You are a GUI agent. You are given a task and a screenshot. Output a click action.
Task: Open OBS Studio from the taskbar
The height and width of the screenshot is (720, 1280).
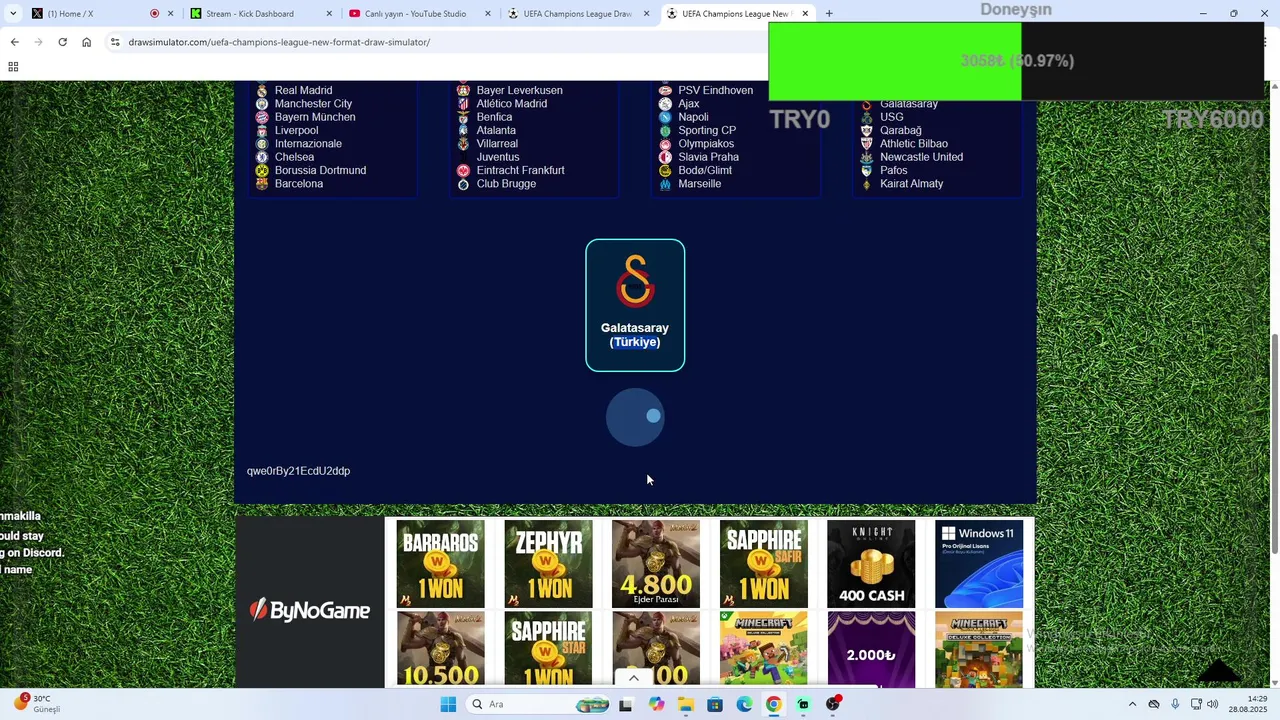833,704
